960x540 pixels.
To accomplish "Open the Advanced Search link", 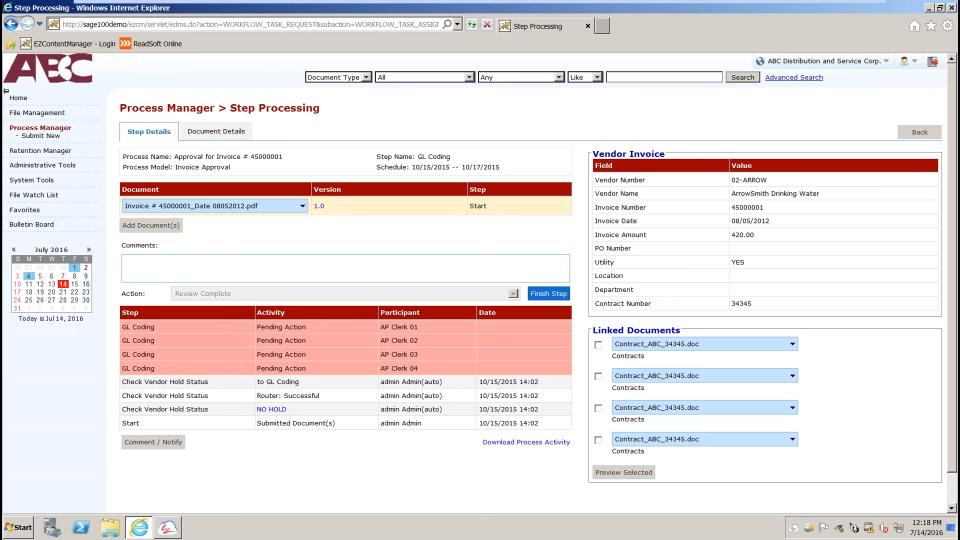I will pos(793,78).
